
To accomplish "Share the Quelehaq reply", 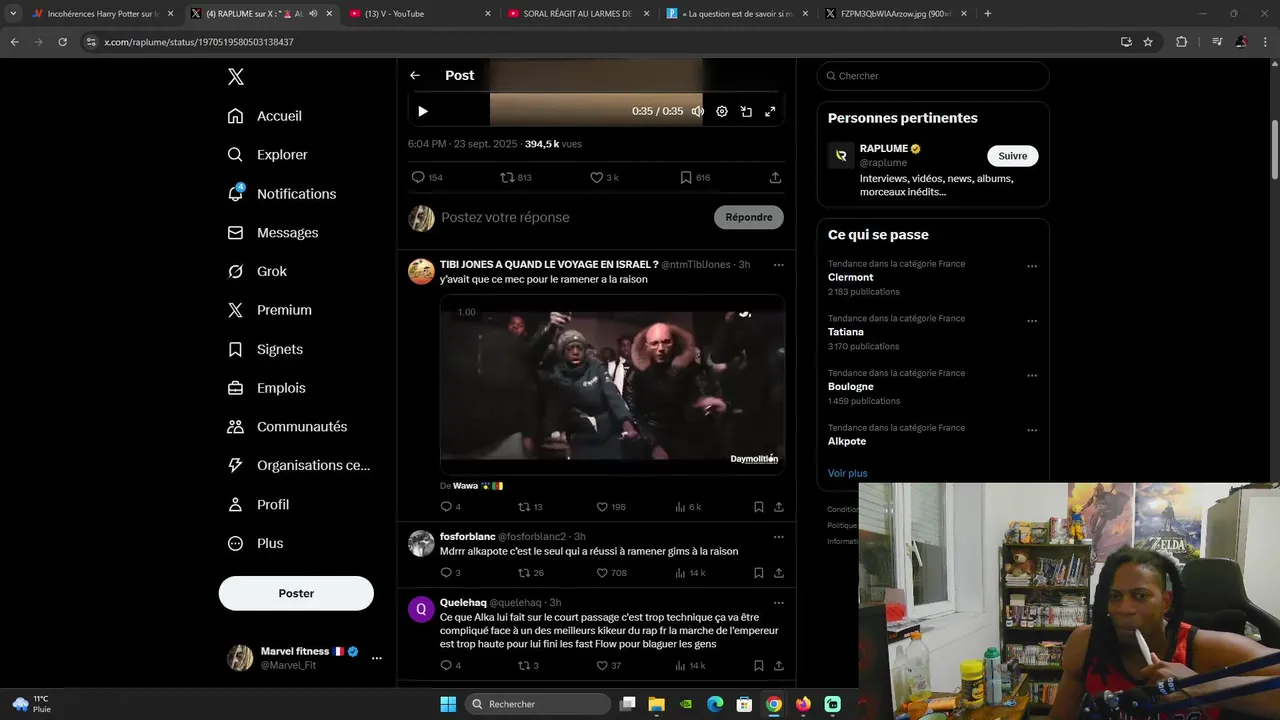I will point(778,666).
